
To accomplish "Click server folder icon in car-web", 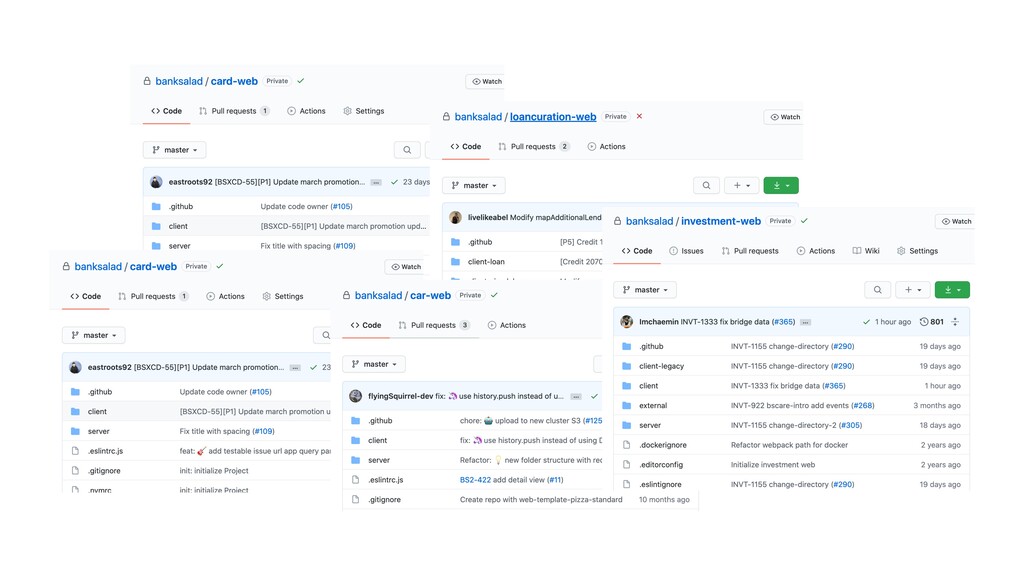I will (355, 460).
